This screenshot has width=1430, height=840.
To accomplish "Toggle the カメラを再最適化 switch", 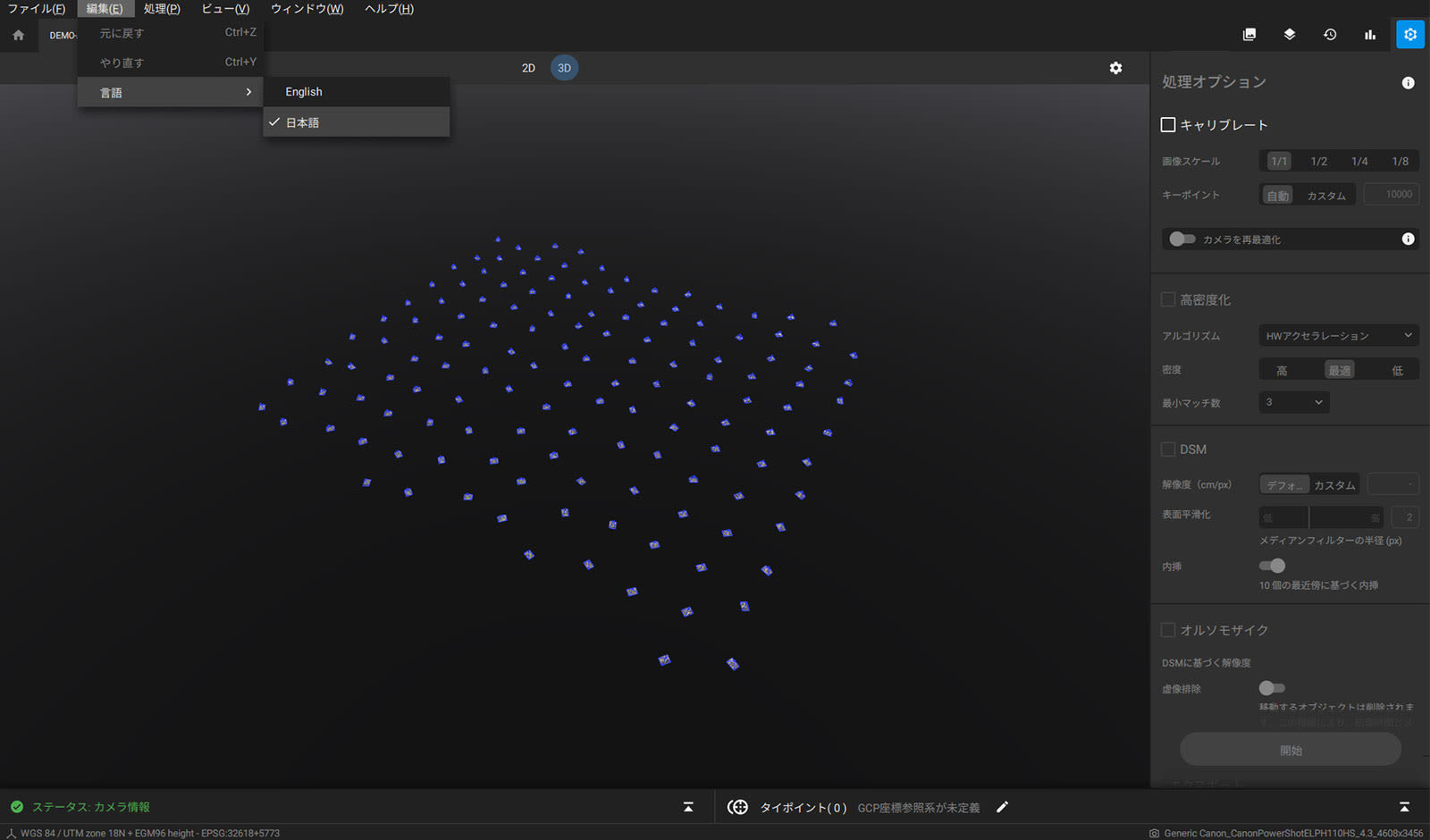I will (1182, 239).
